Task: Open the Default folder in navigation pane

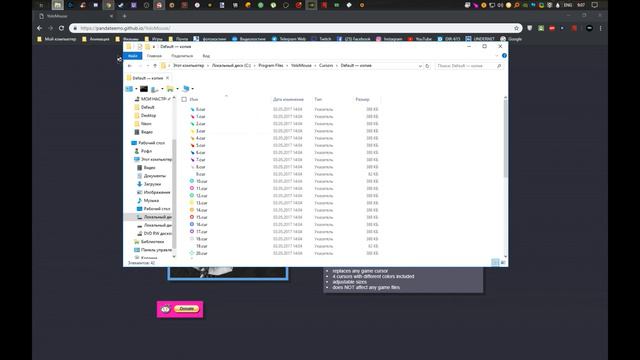Action: (x=147, y=107)
